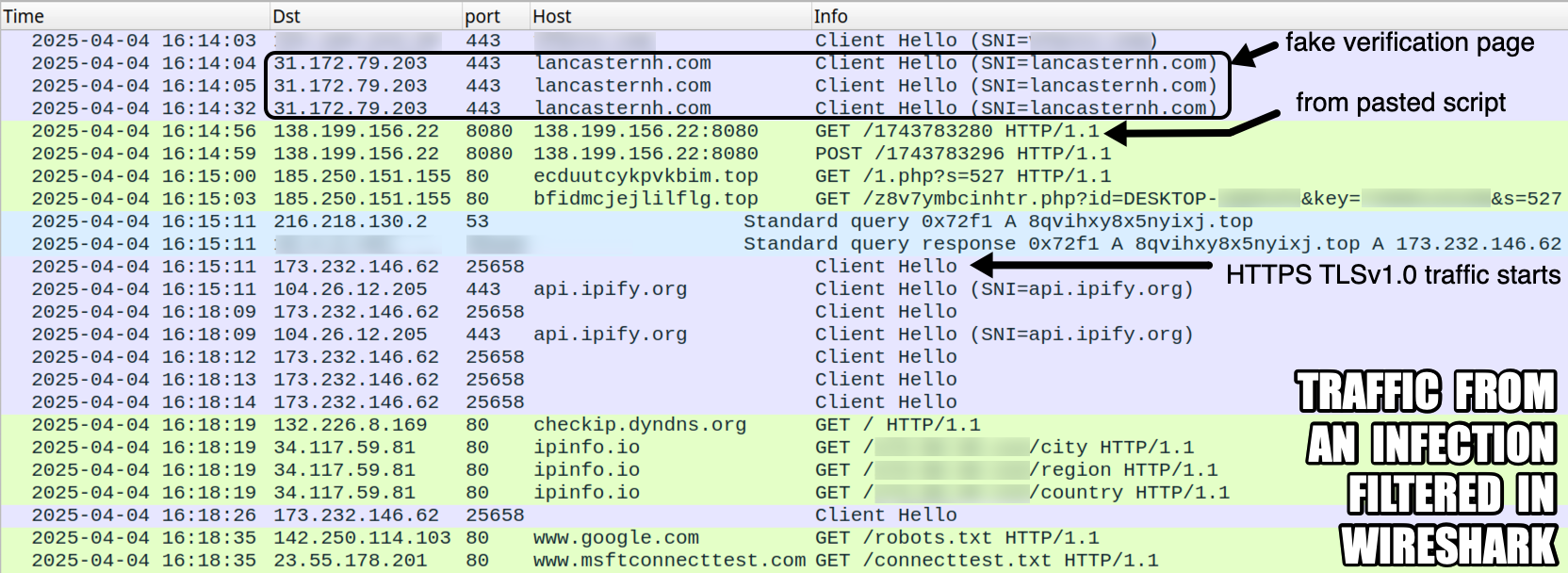The height and width of the screenshot is (573, 1568).
Task: Click port 8080 in the 16:14:59 row
Action: click(489, 154)
